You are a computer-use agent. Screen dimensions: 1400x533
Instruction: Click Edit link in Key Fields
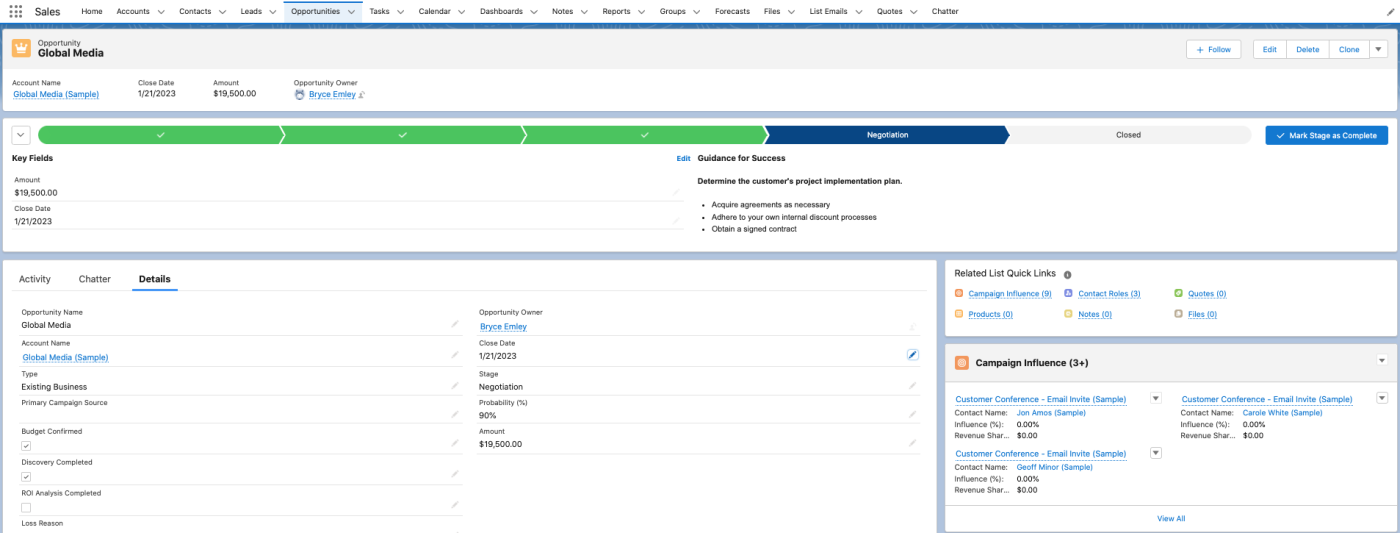(683, 158)
